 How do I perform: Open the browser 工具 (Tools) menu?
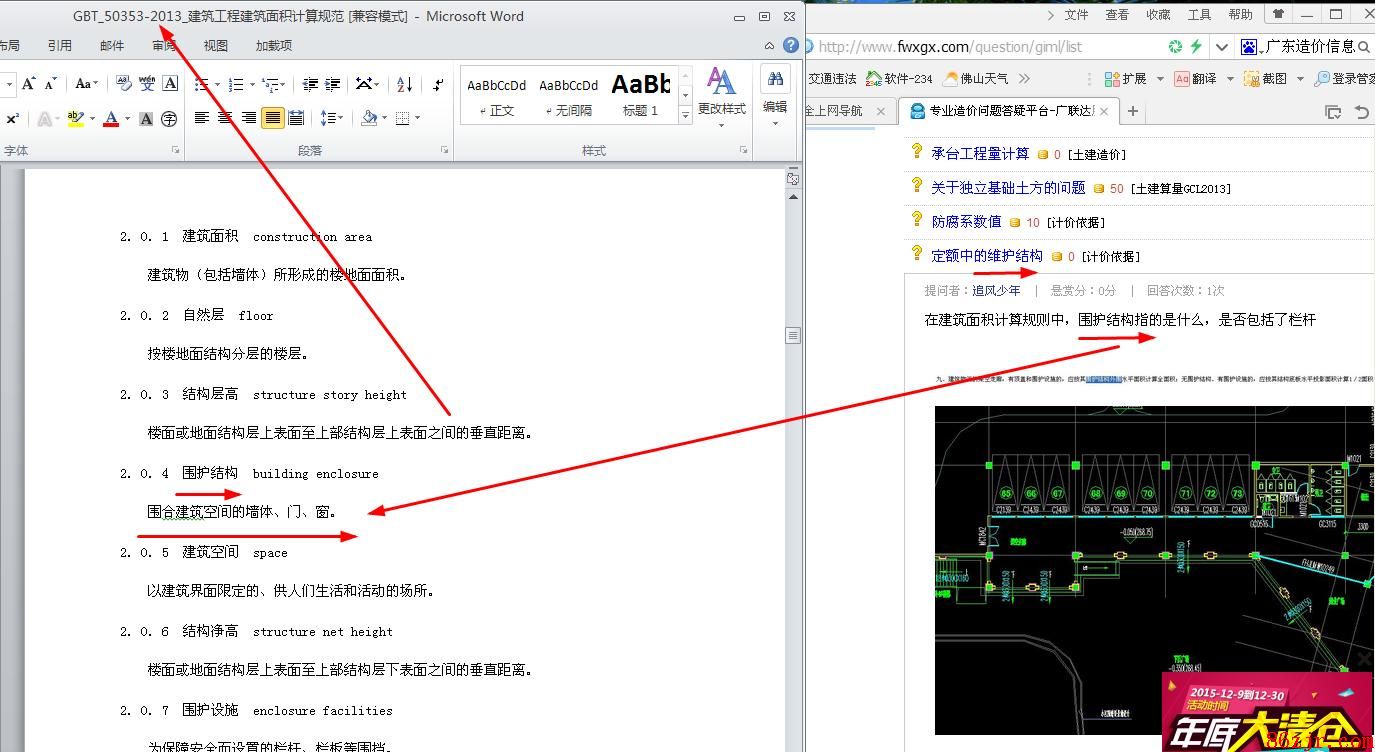click(1199, 15)
